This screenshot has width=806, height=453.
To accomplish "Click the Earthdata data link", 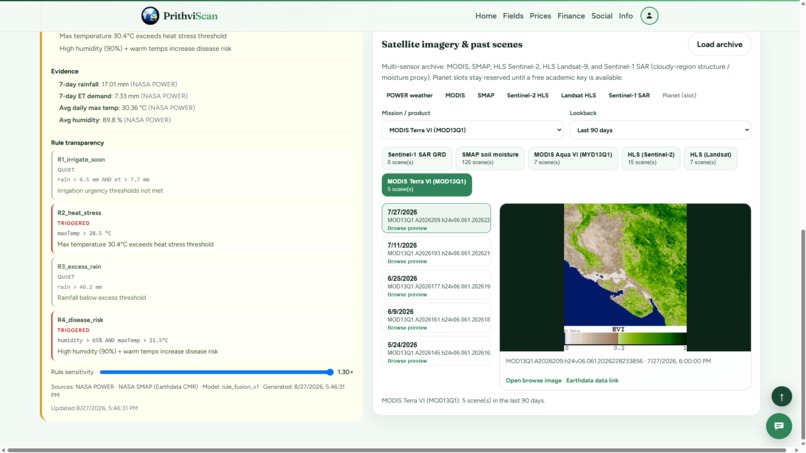I will click(592, 380).
